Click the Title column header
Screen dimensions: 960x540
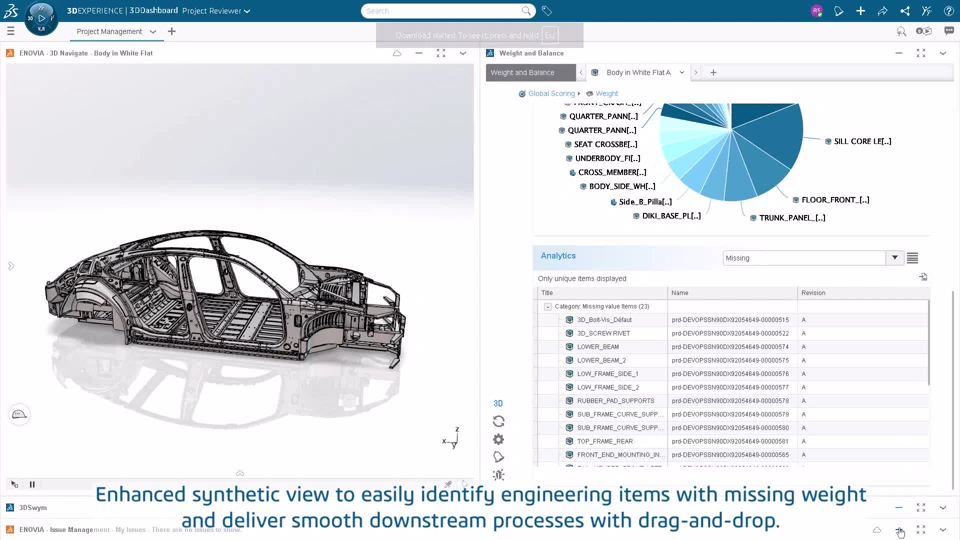601,293
